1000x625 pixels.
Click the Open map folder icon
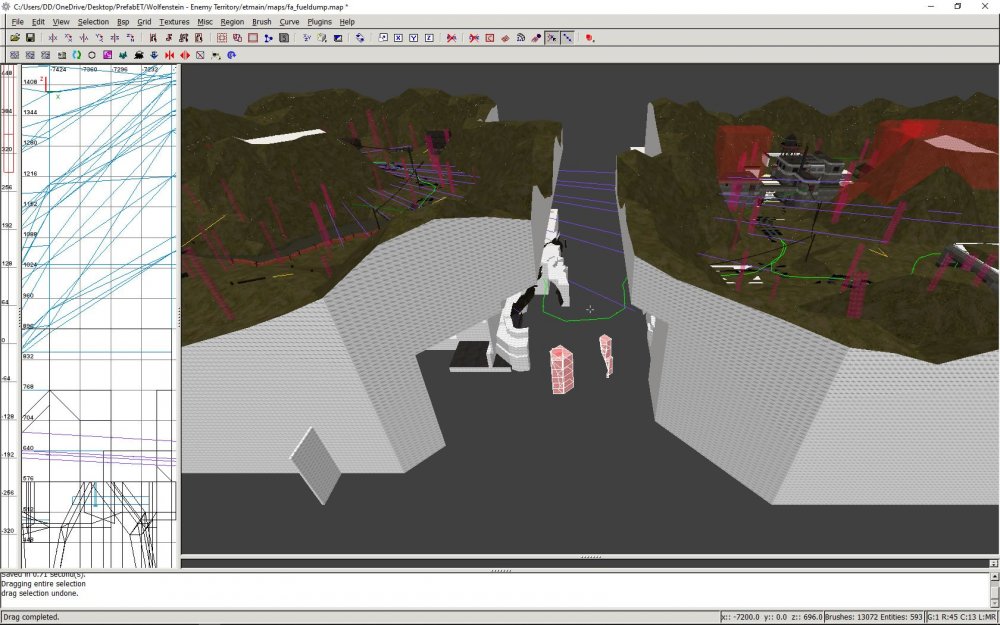pos(15,38)
